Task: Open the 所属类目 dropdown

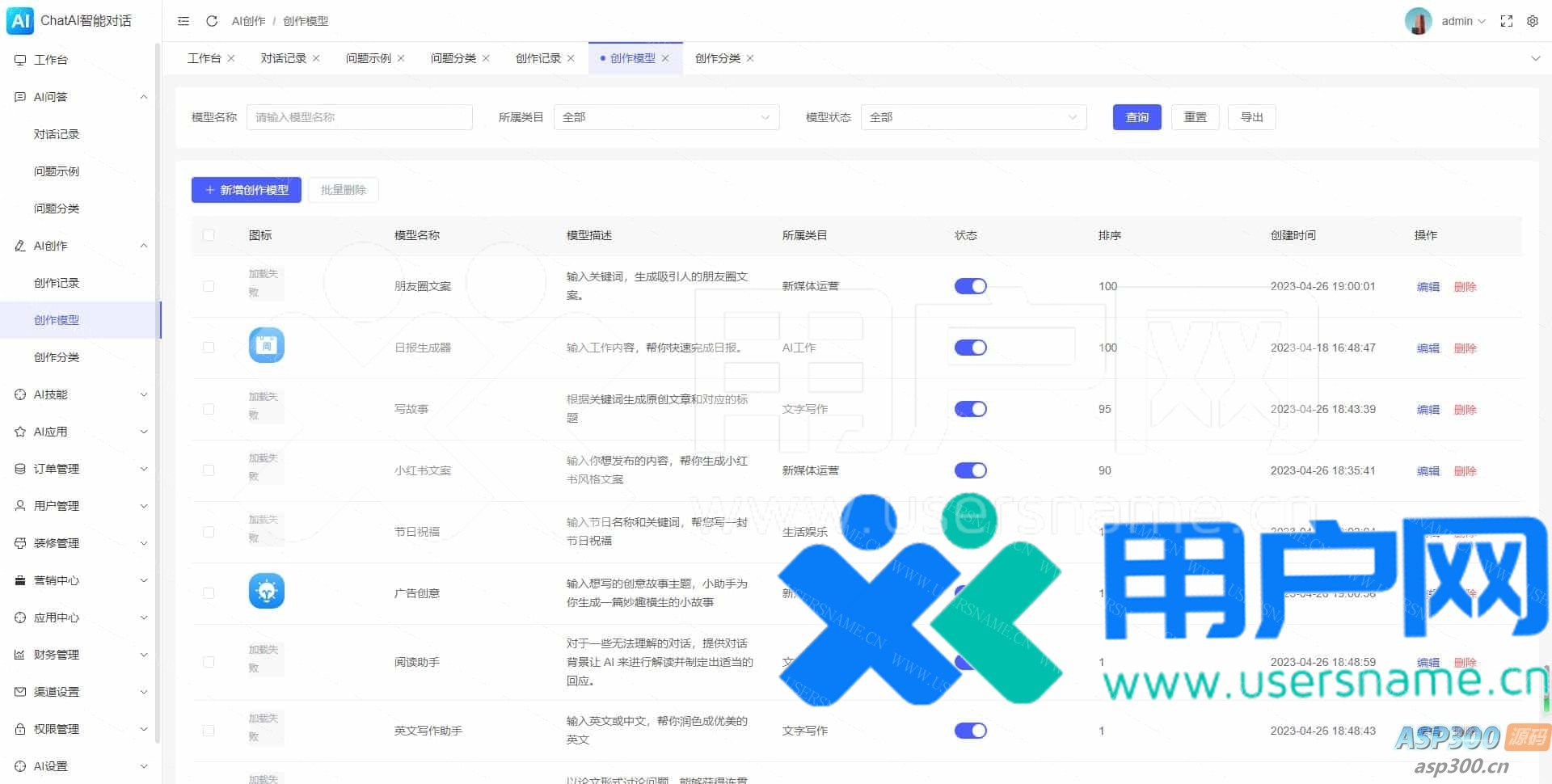Action: pos(666,117)
